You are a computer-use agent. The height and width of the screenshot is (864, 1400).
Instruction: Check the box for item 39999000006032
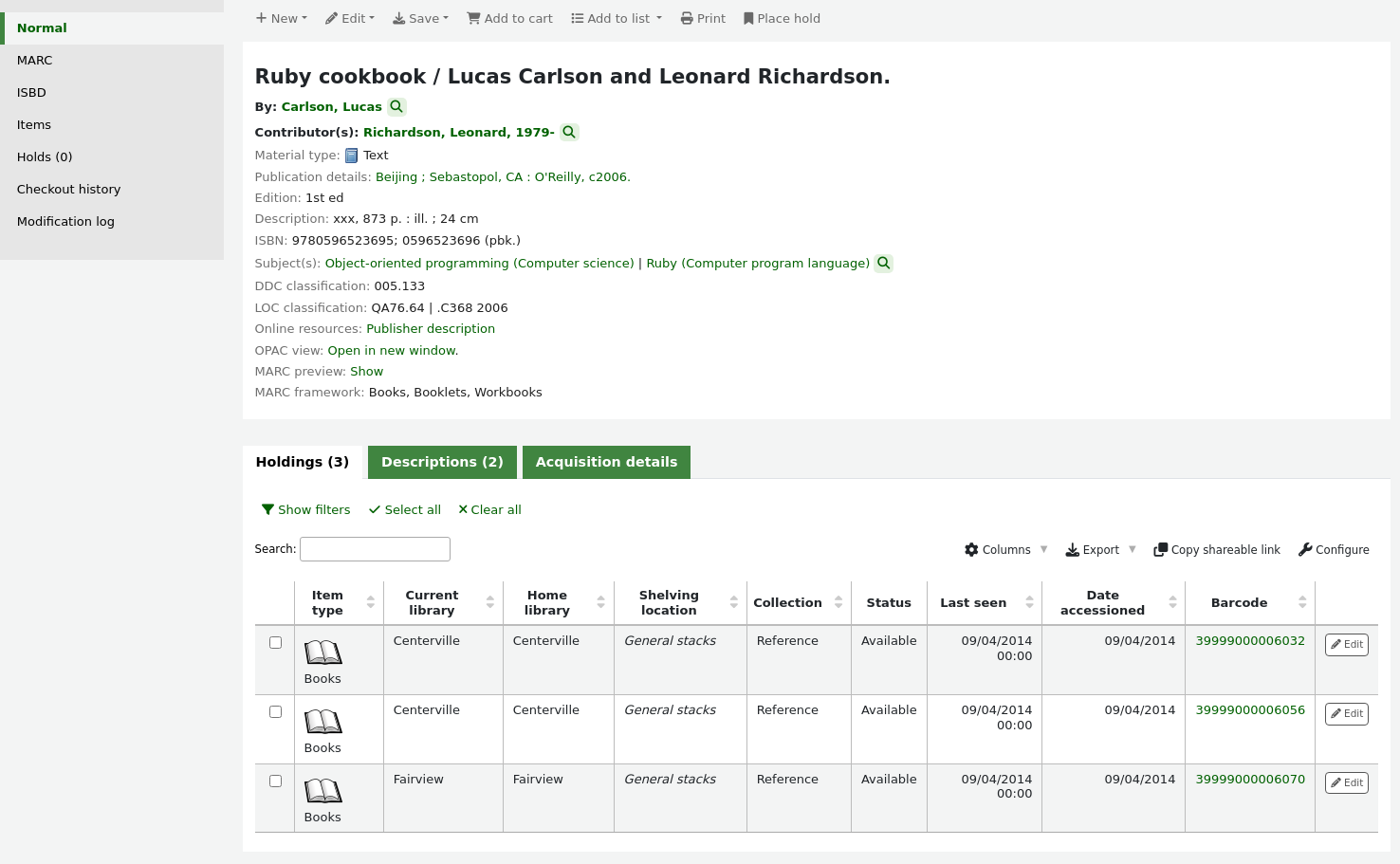(275, 643)
